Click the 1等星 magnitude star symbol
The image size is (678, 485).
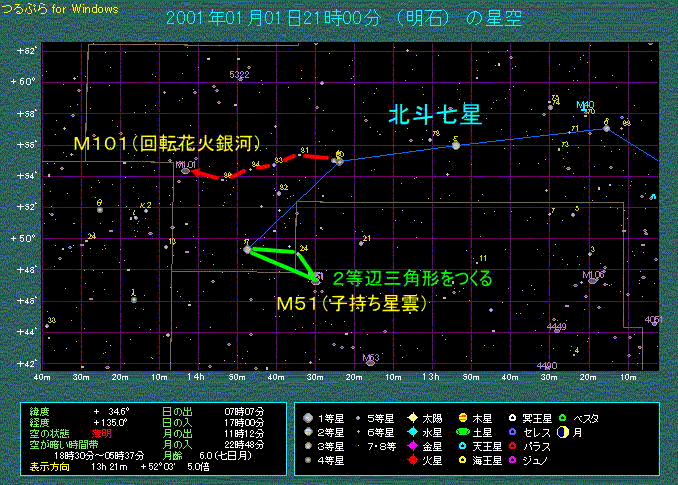tap(308, 417)
